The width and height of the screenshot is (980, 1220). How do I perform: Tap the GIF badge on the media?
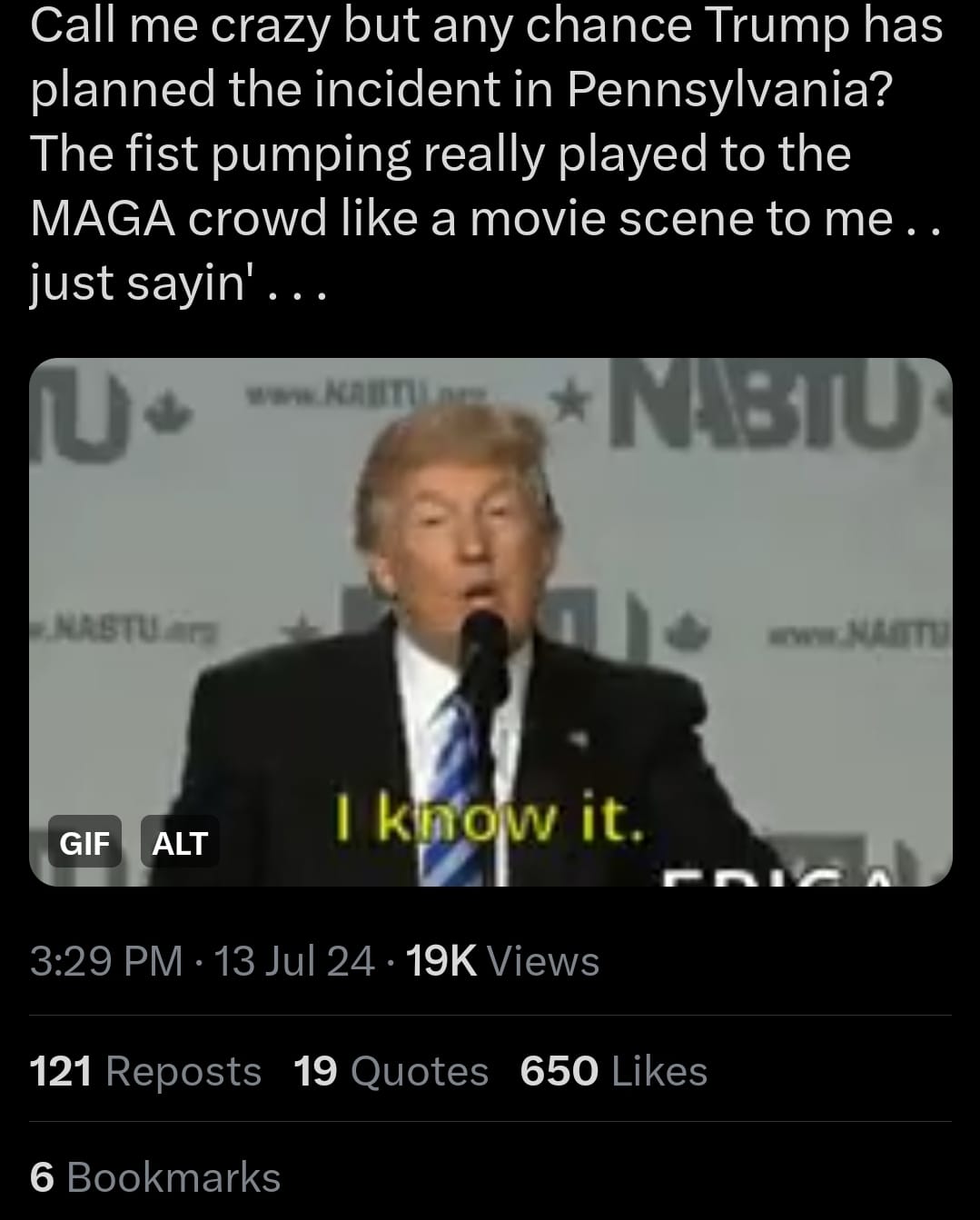(84, 842)
